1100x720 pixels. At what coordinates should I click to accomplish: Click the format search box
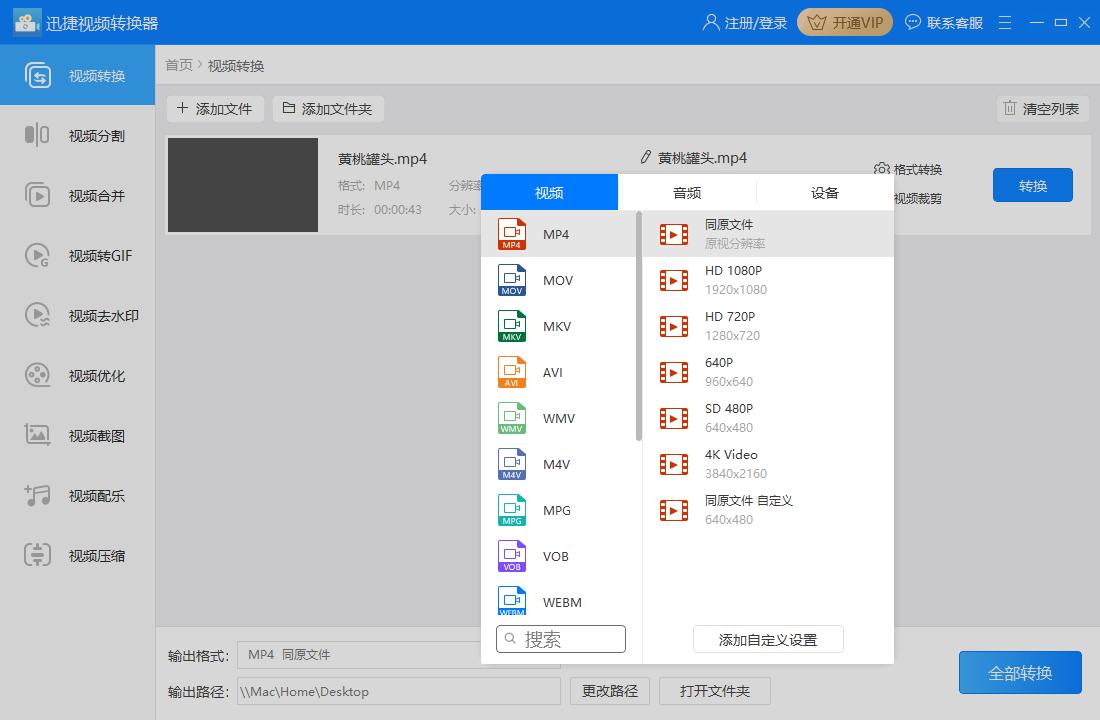[x=561, y=639]
